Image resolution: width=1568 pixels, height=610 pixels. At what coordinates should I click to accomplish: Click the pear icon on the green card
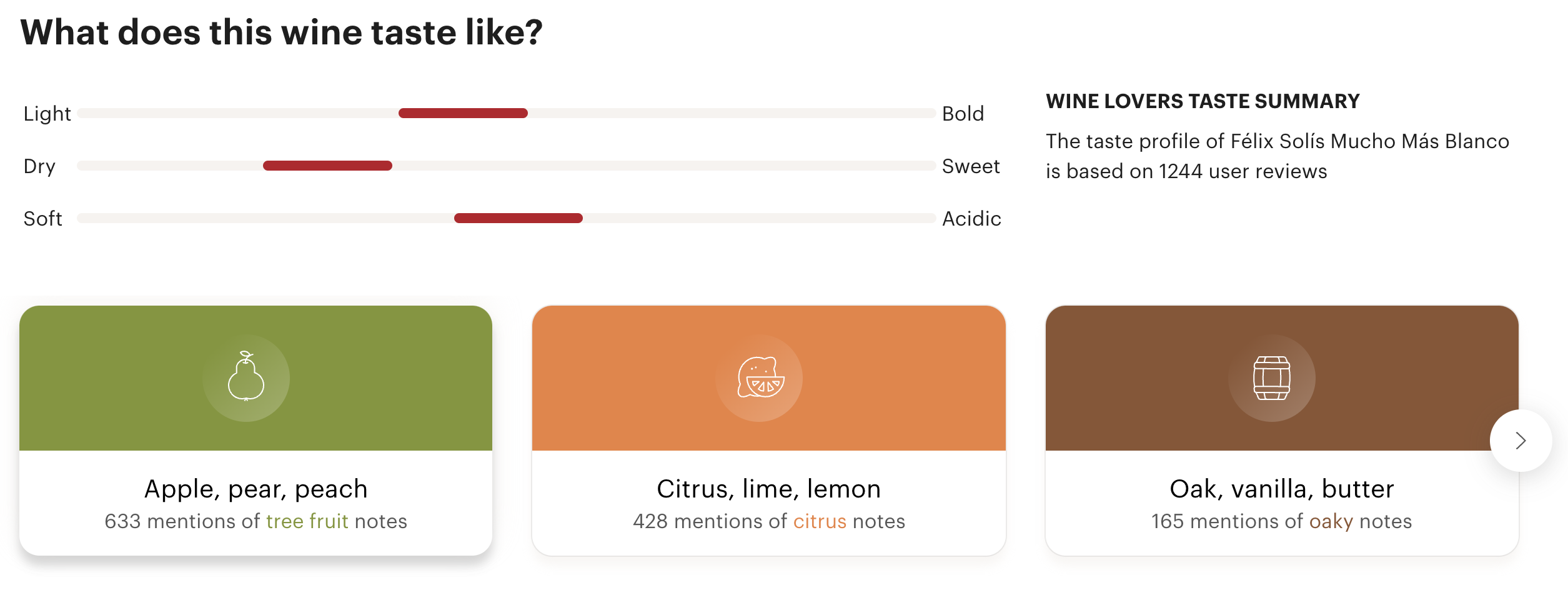(x=246, y=377)
